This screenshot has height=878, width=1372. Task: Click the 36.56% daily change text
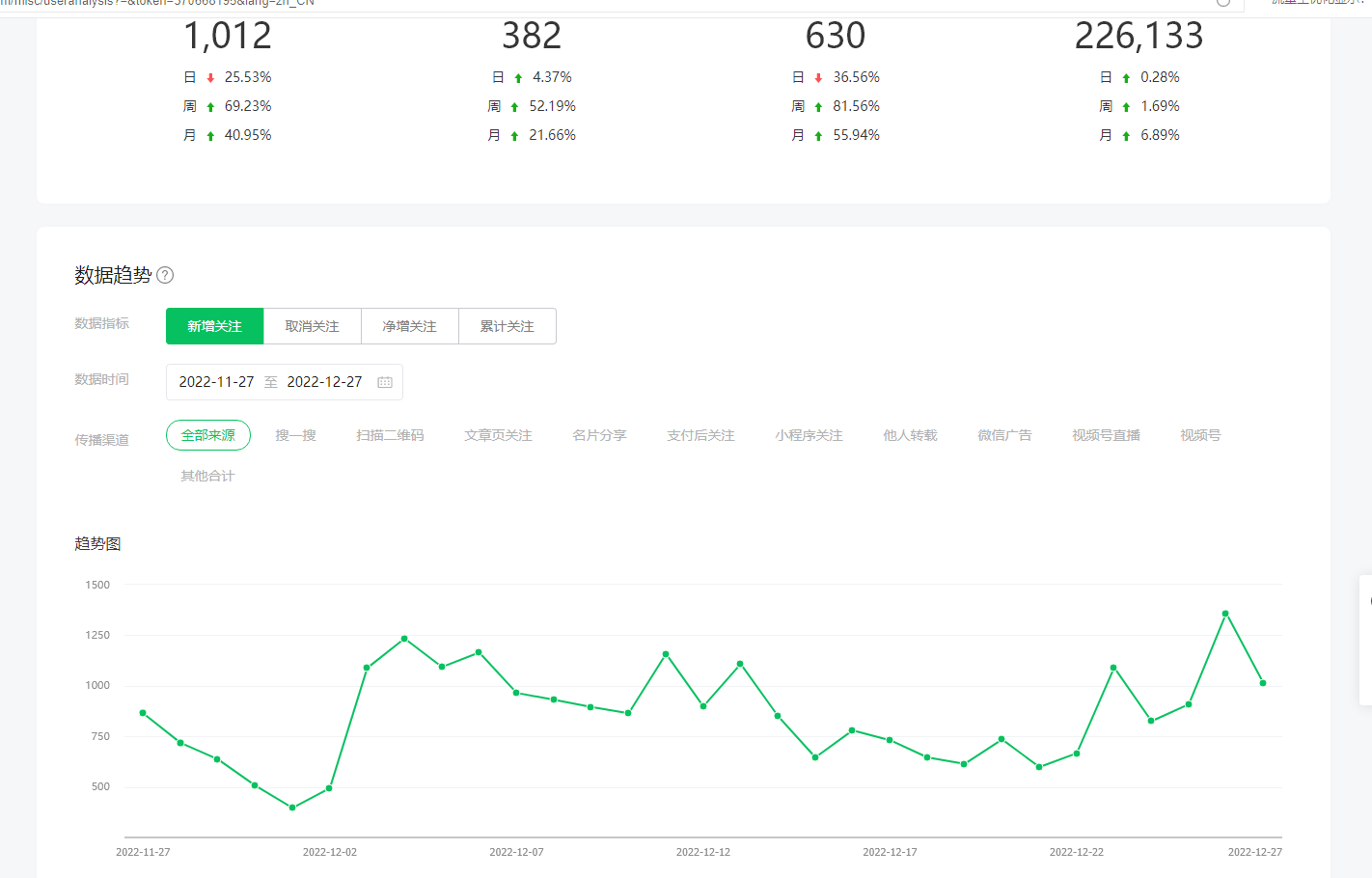[856, 77]
